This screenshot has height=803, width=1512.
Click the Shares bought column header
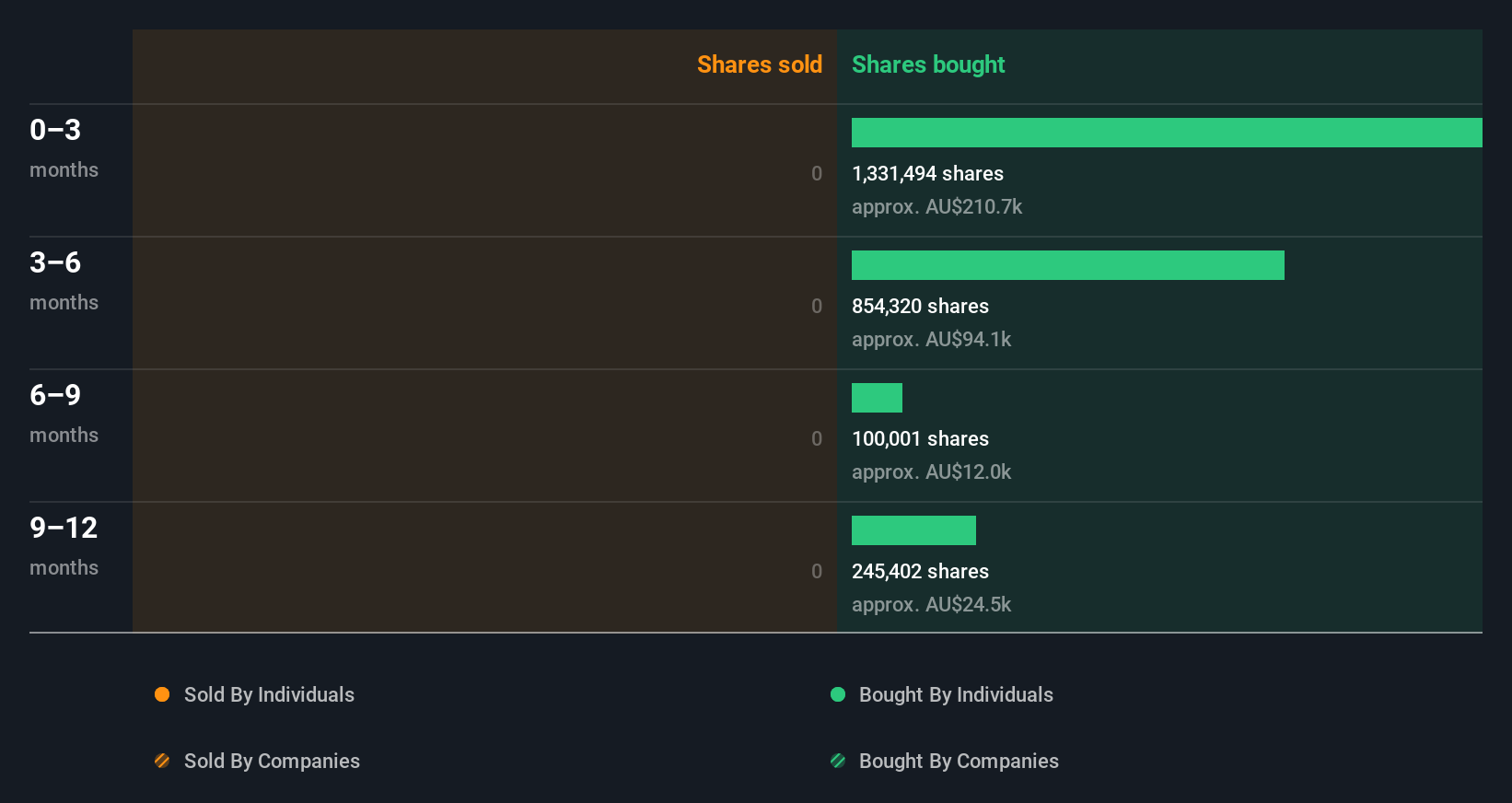[928, 64]
